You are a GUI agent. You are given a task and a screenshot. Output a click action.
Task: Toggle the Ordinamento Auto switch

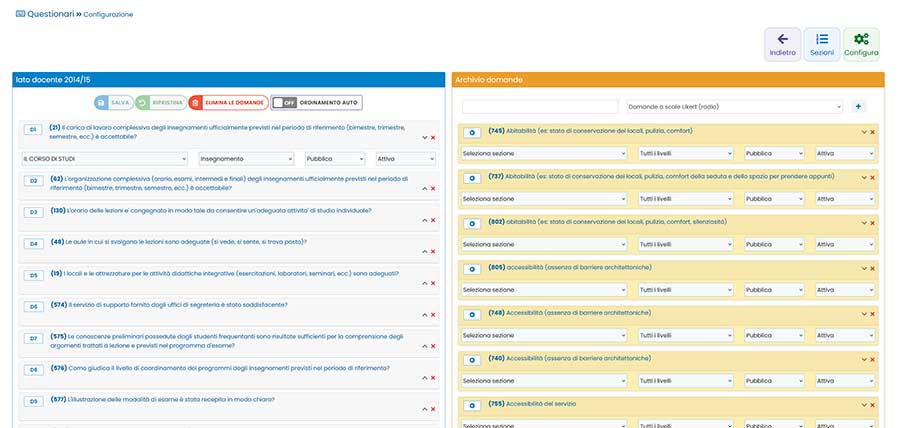coord(316,103)
